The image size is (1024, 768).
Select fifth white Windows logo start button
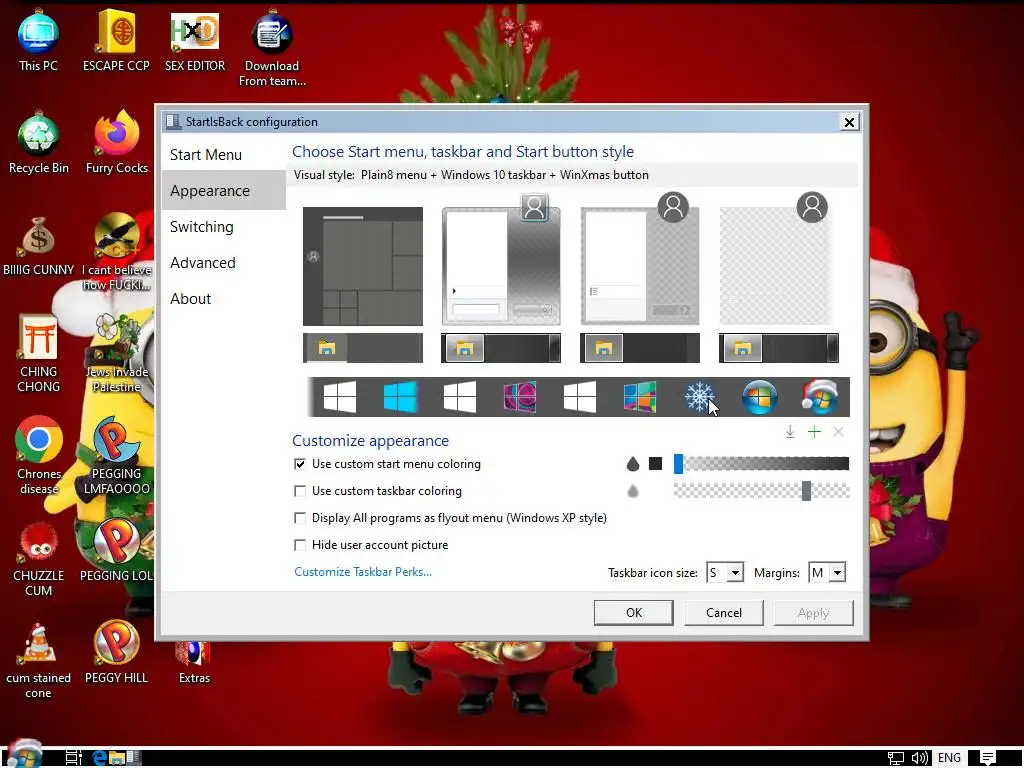coord(580,396)
